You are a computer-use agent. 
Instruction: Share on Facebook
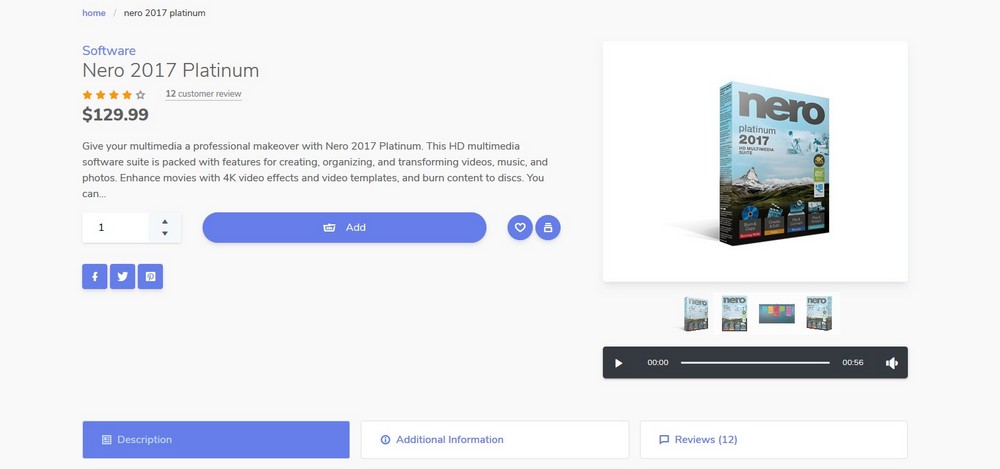94,276
